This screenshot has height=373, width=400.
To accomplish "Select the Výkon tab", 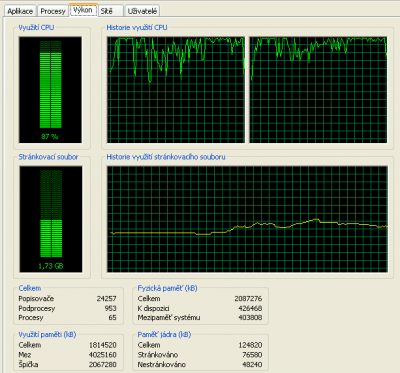I will click(x=83, y=10).
